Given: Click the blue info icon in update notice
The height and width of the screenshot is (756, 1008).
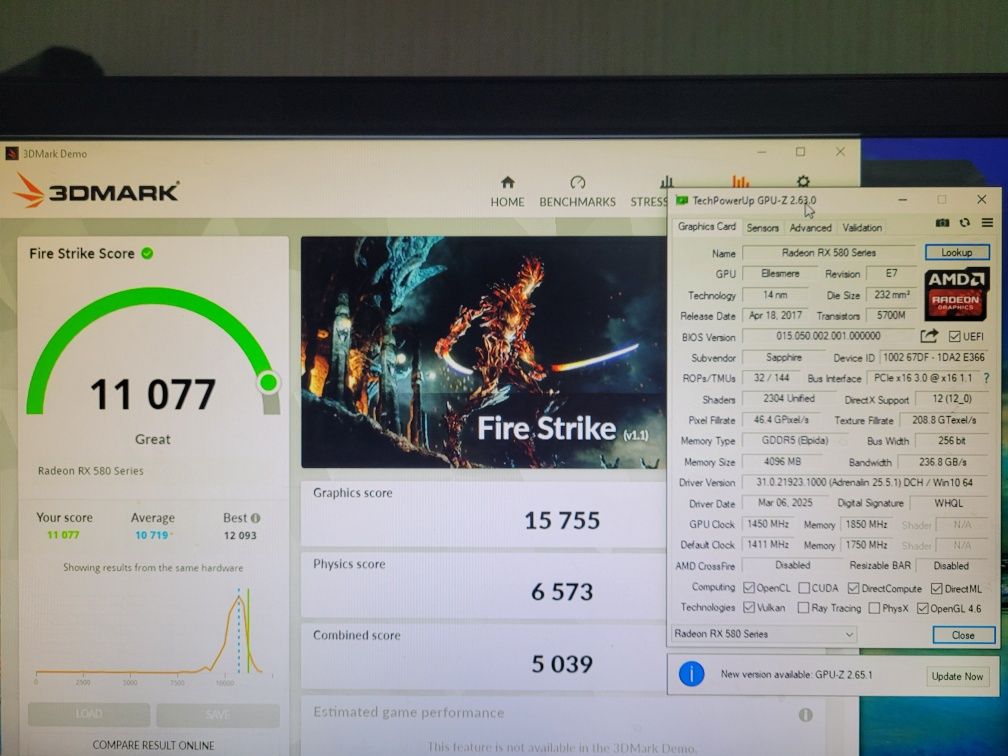Looking at the screenshot, I should [691, 674].
